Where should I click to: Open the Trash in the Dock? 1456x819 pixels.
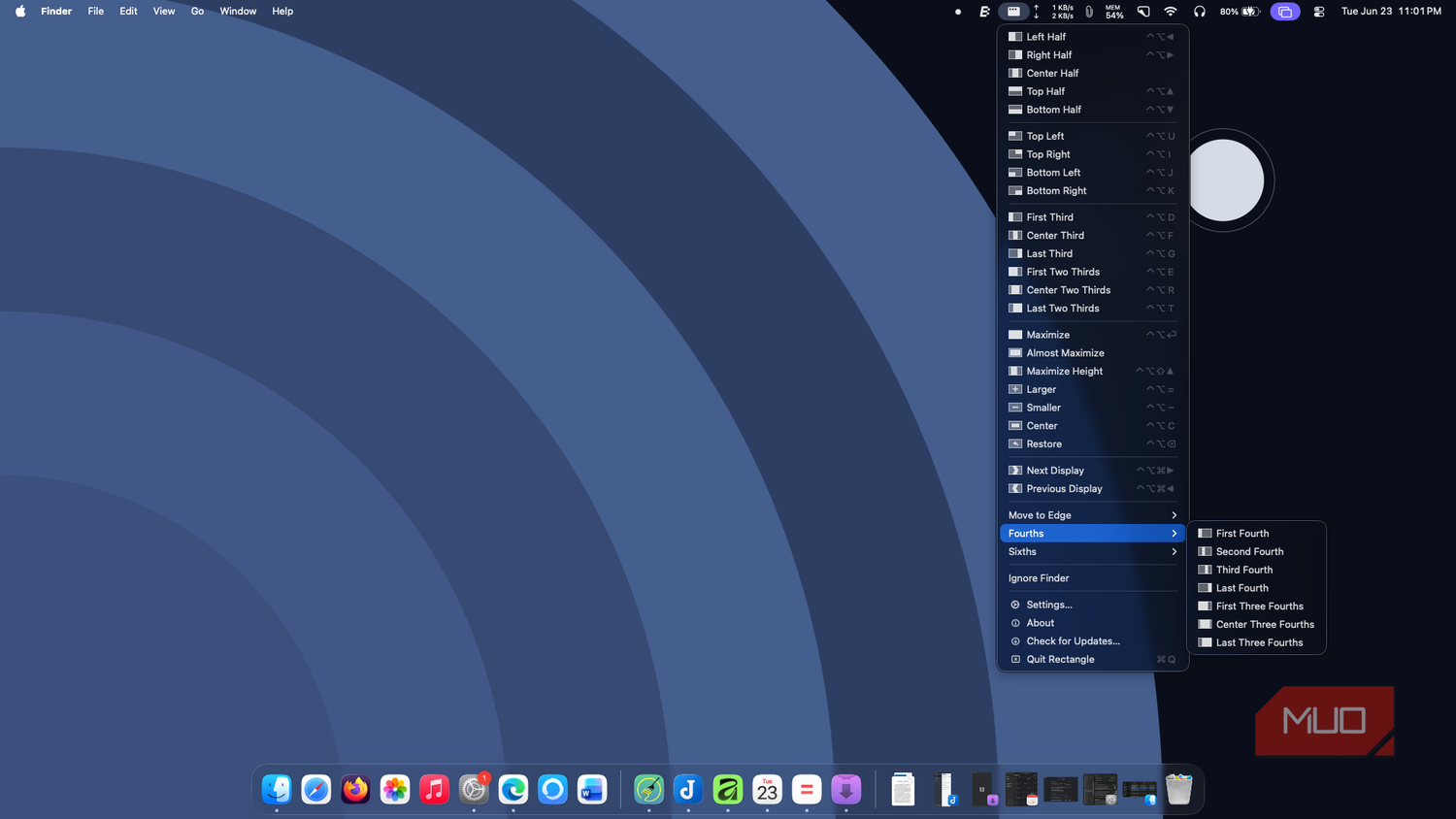coord(1178,790)
